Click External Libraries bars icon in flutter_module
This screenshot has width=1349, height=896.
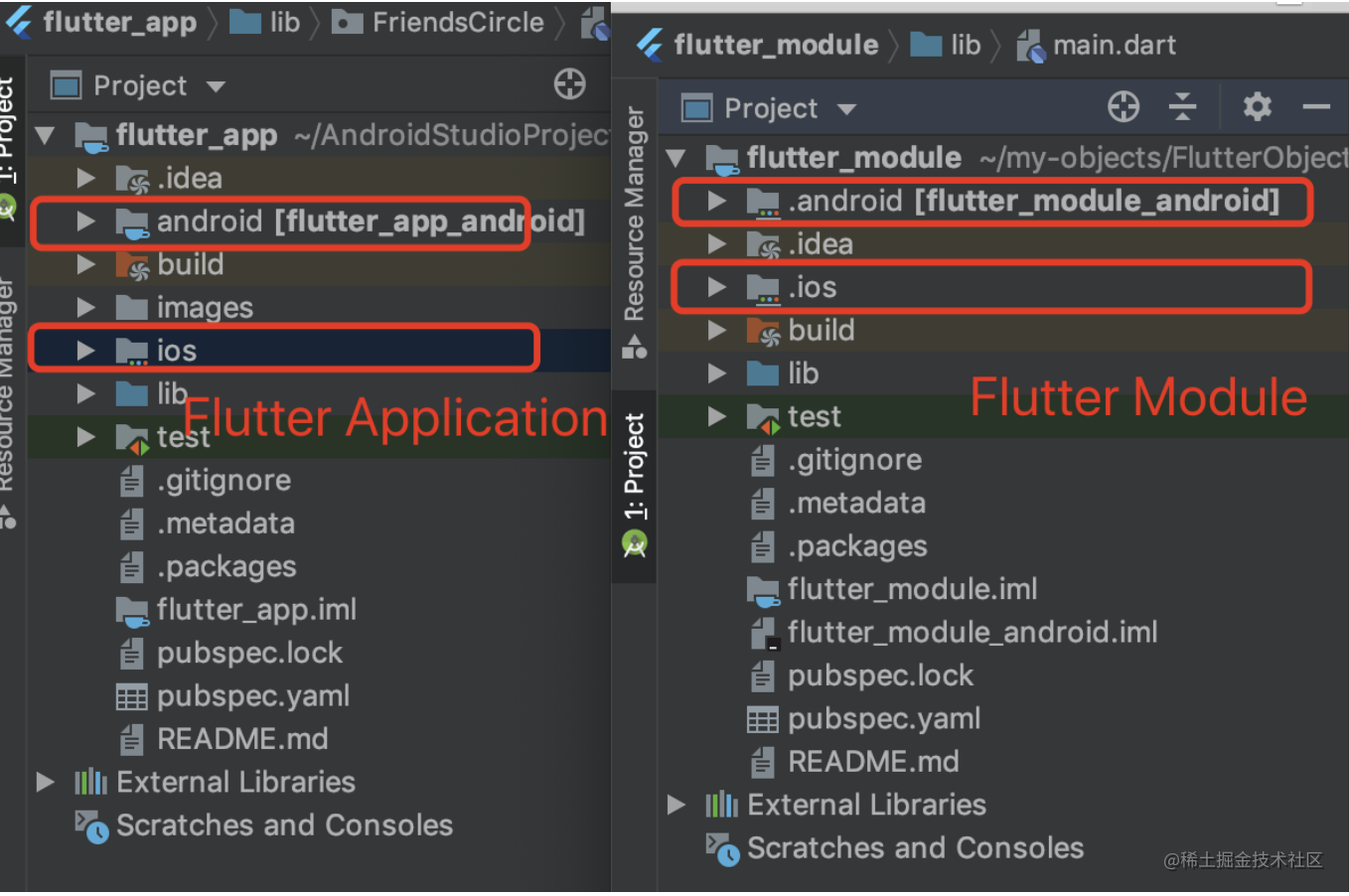pos(721,805)
